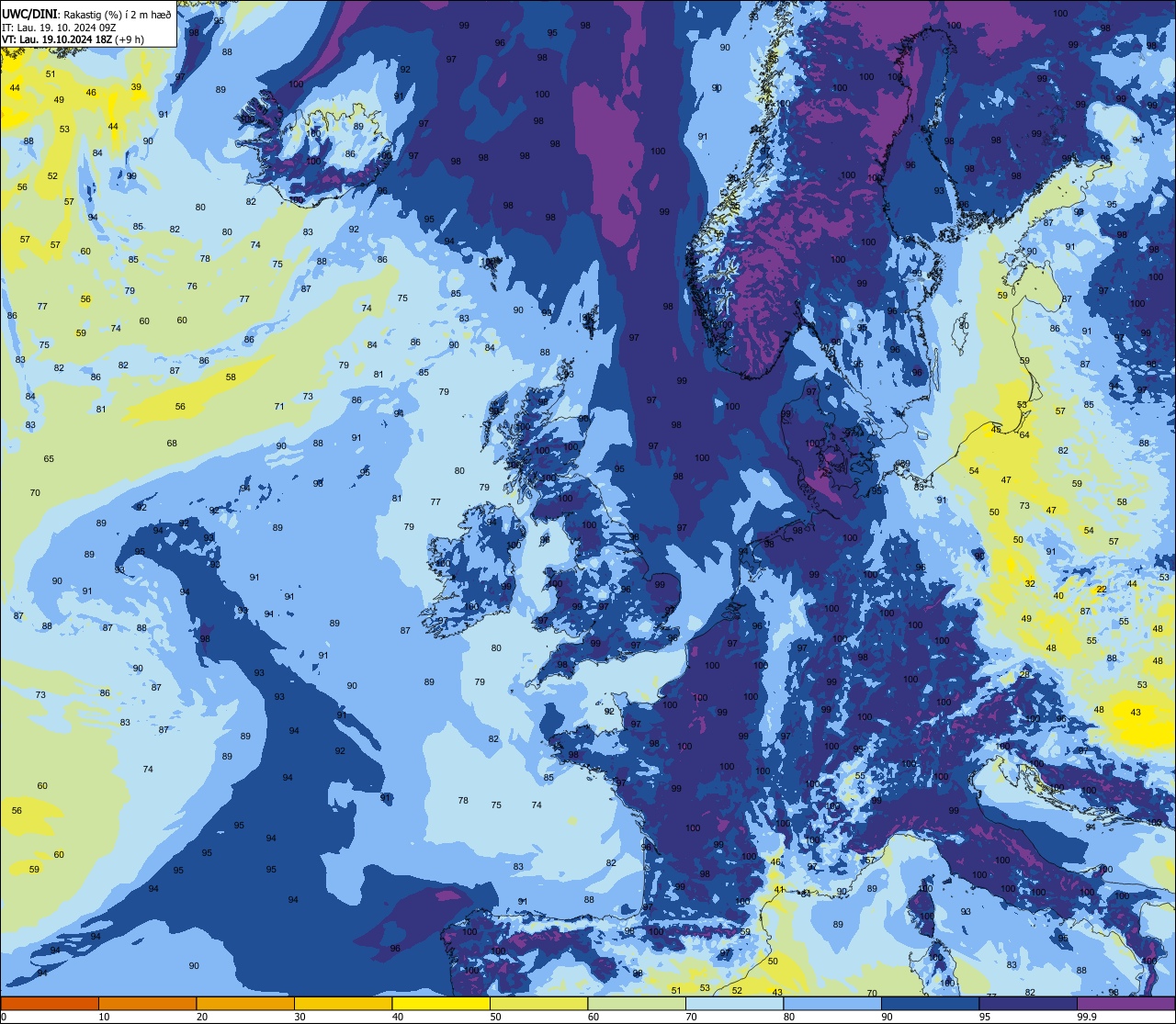Screen dimensions: 1176x1024
Task: Click the humidity value 71 on the map
Action: 279,407
